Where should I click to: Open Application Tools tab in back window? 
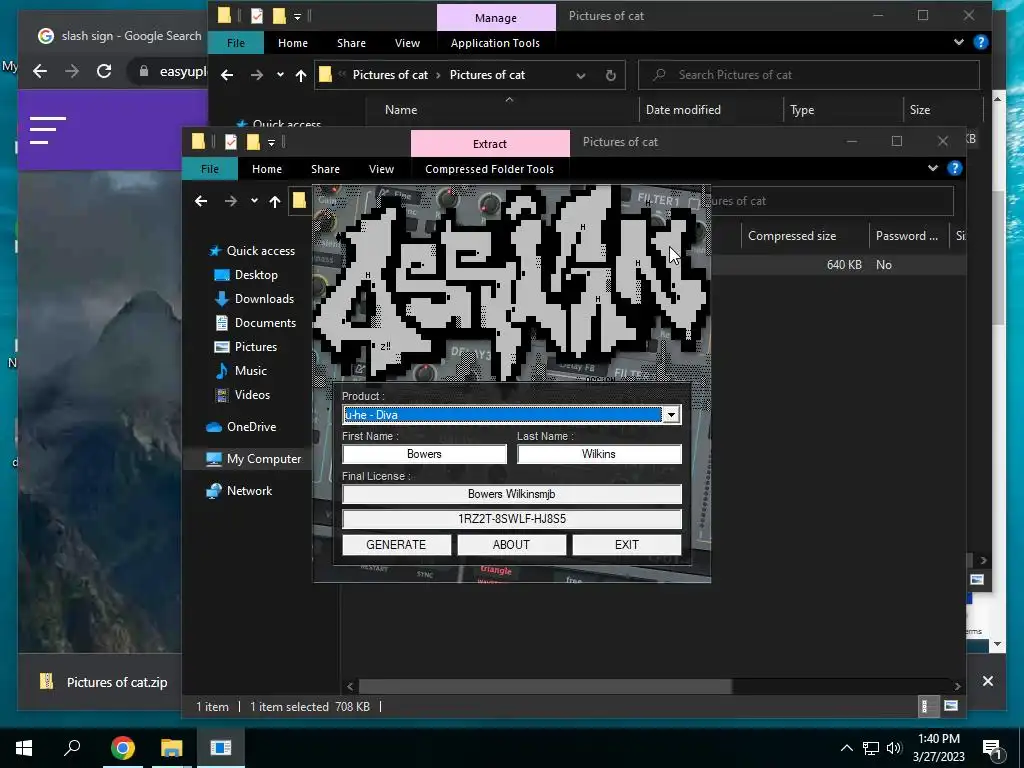tap(495, 42)
